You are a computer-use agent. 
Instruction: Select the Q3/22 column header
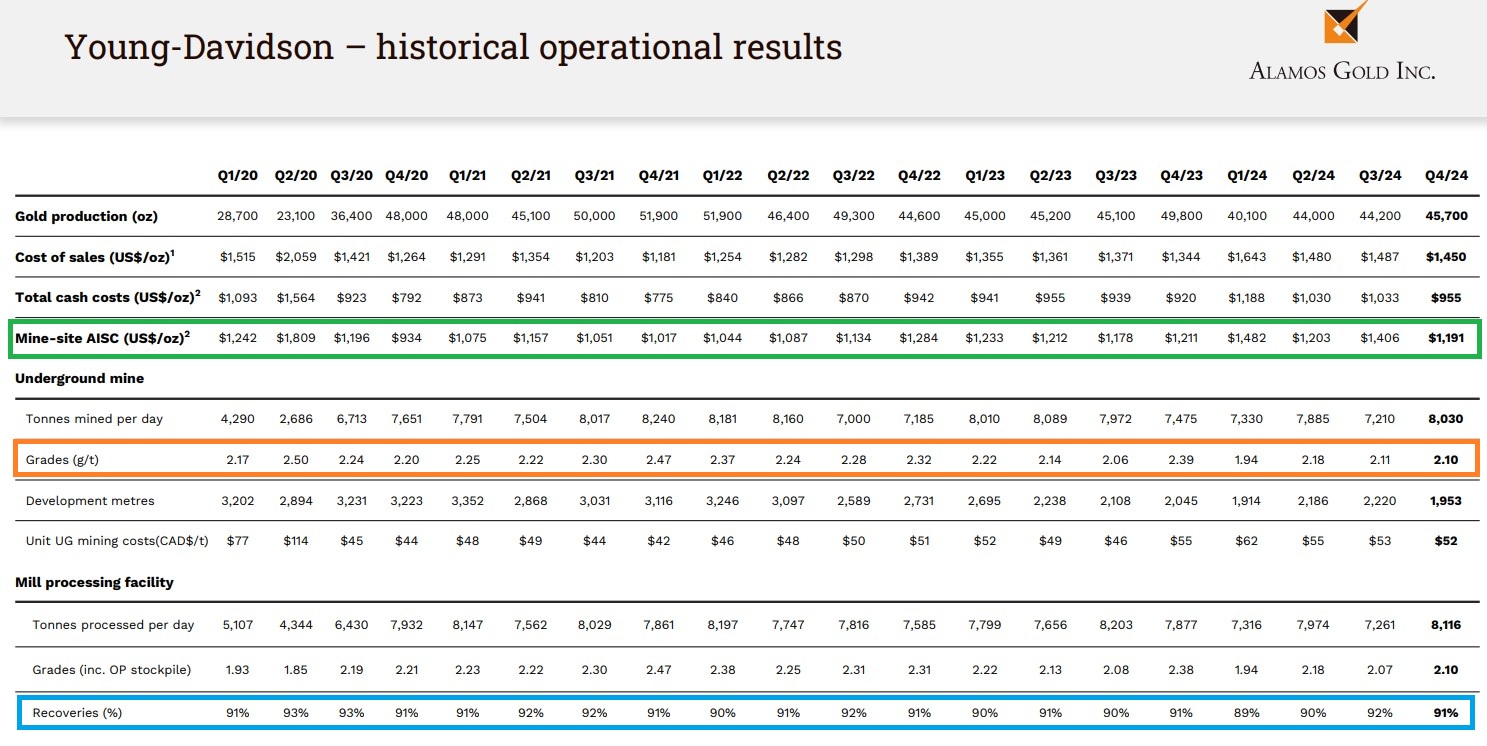(x=853, y=175)
